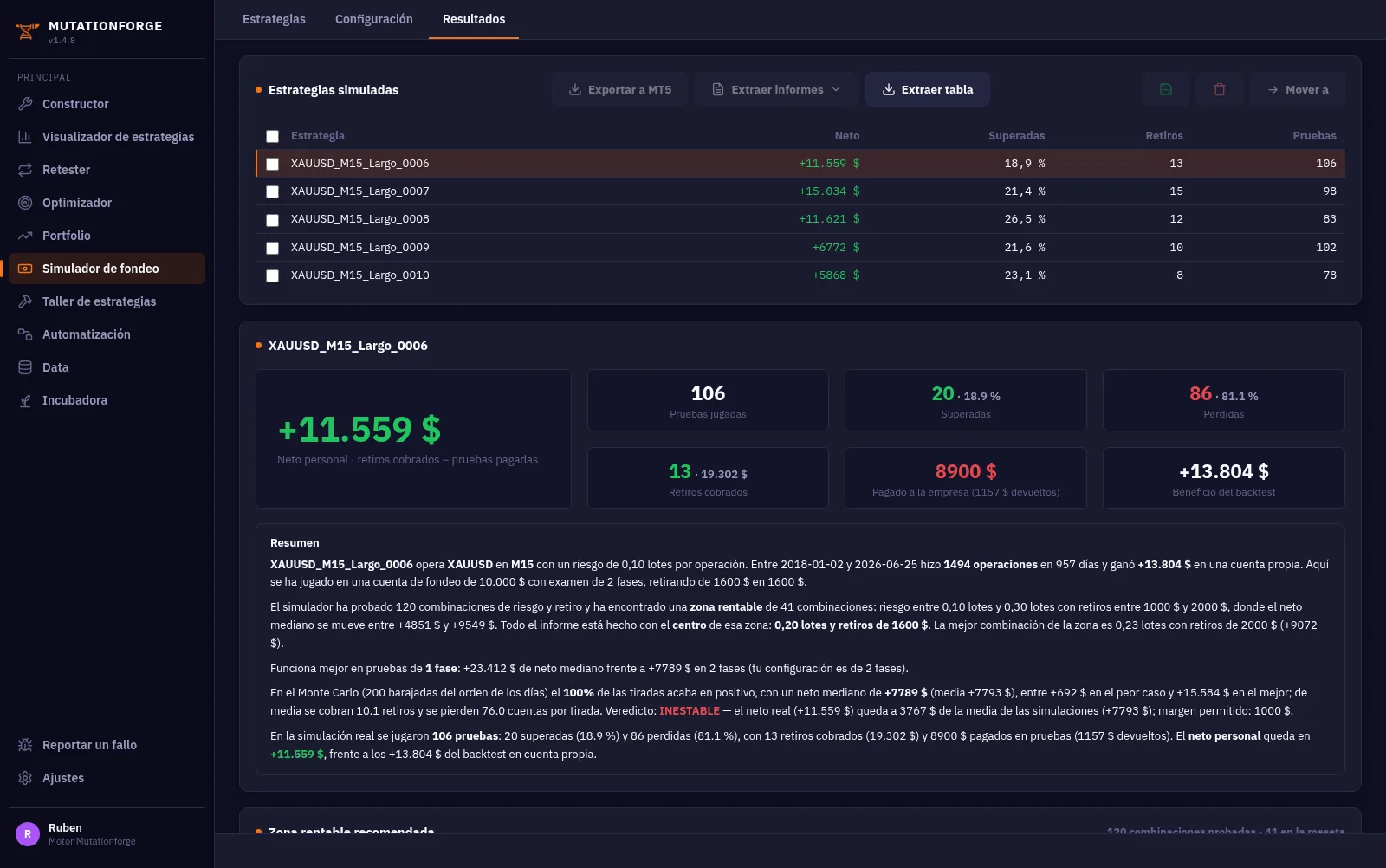Screen dimensions: 1386x868
Task: Click the red trash delete icon
Action: click(1220, 89)
